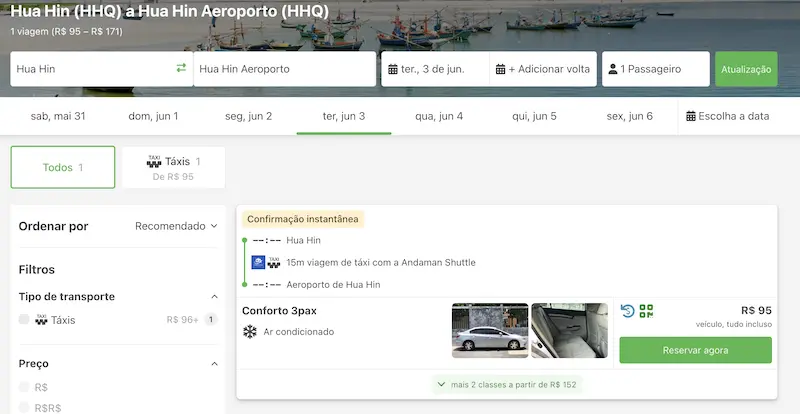Screen dimensions: 800x414
Task: Switch to the Táxis results tab
Action: [x=173, y=168]
